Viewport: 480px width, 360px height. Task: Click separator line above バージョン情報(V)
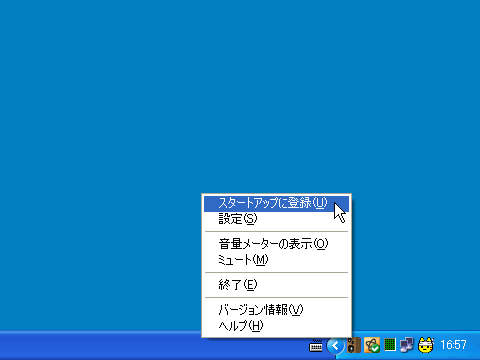pos(276,297)
